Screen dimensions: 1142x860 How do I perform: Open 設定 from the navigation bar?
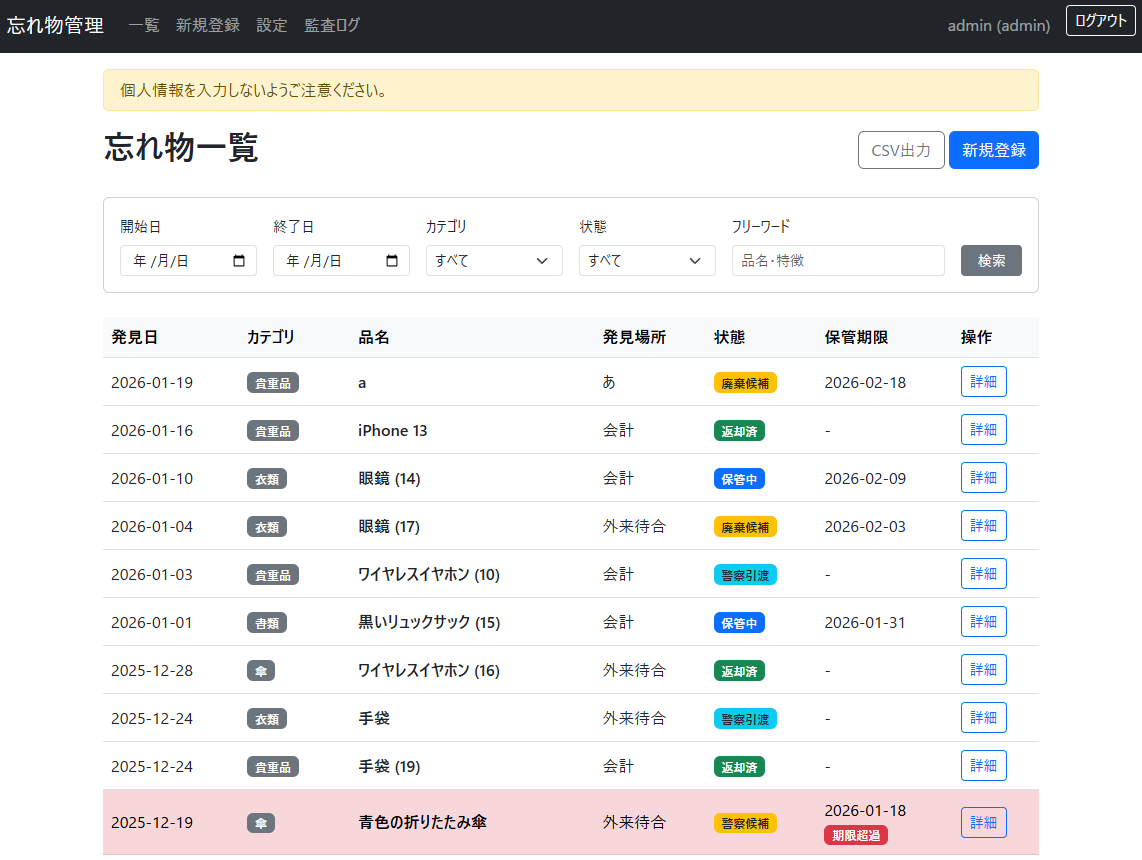pyautogui.click(x=271, y=25)
